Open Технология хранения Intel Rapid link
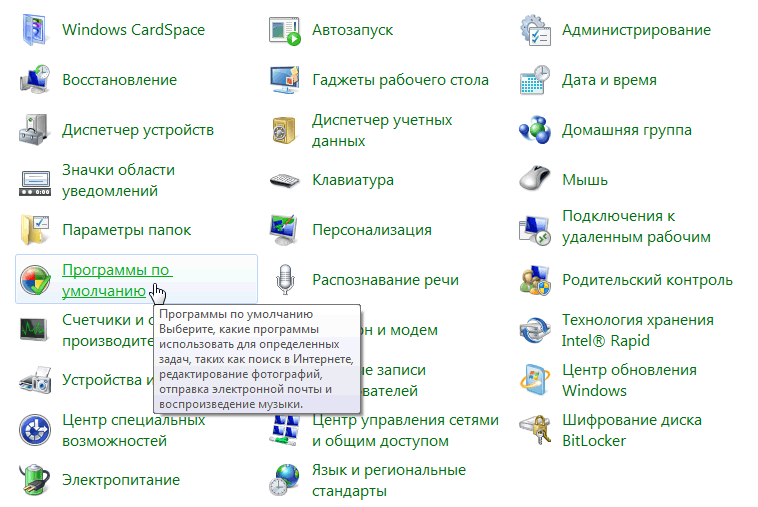Image resolution: width=758 pixels, height=507 pixels. click(638, 330)
